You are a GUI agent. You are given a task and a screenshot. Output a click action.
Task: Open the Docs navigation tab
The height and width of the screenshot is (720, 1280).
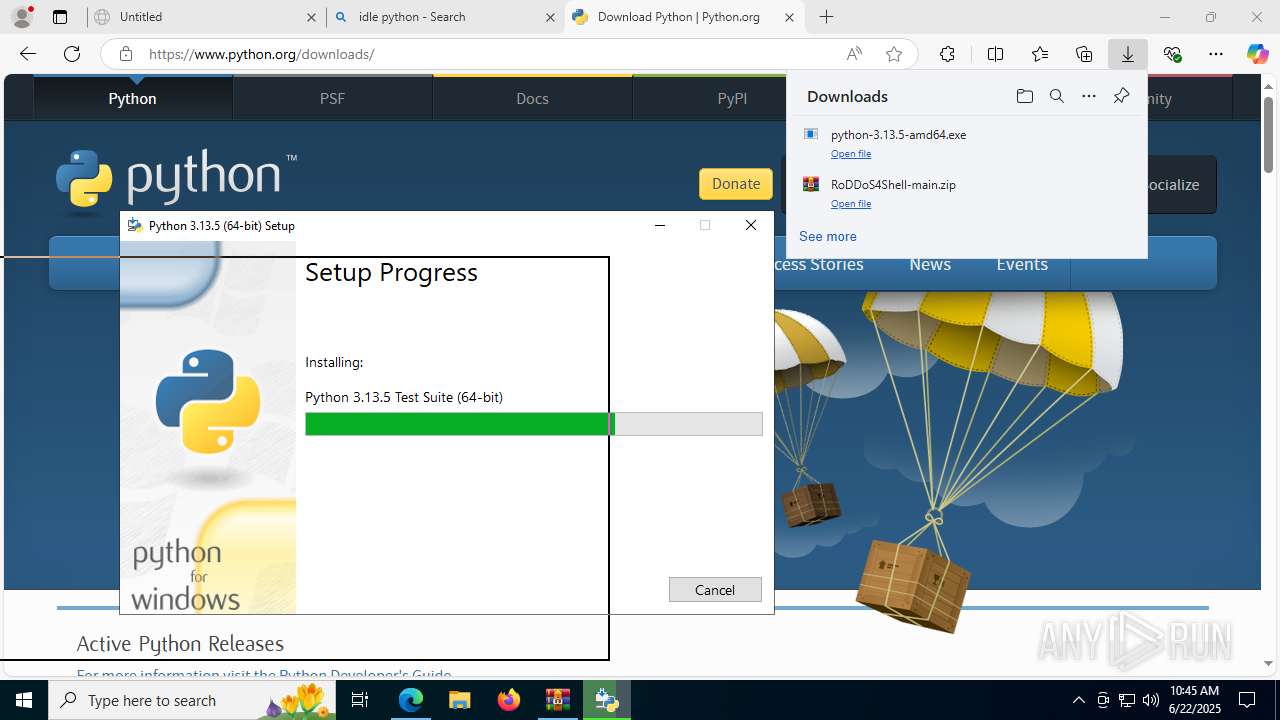532,98
